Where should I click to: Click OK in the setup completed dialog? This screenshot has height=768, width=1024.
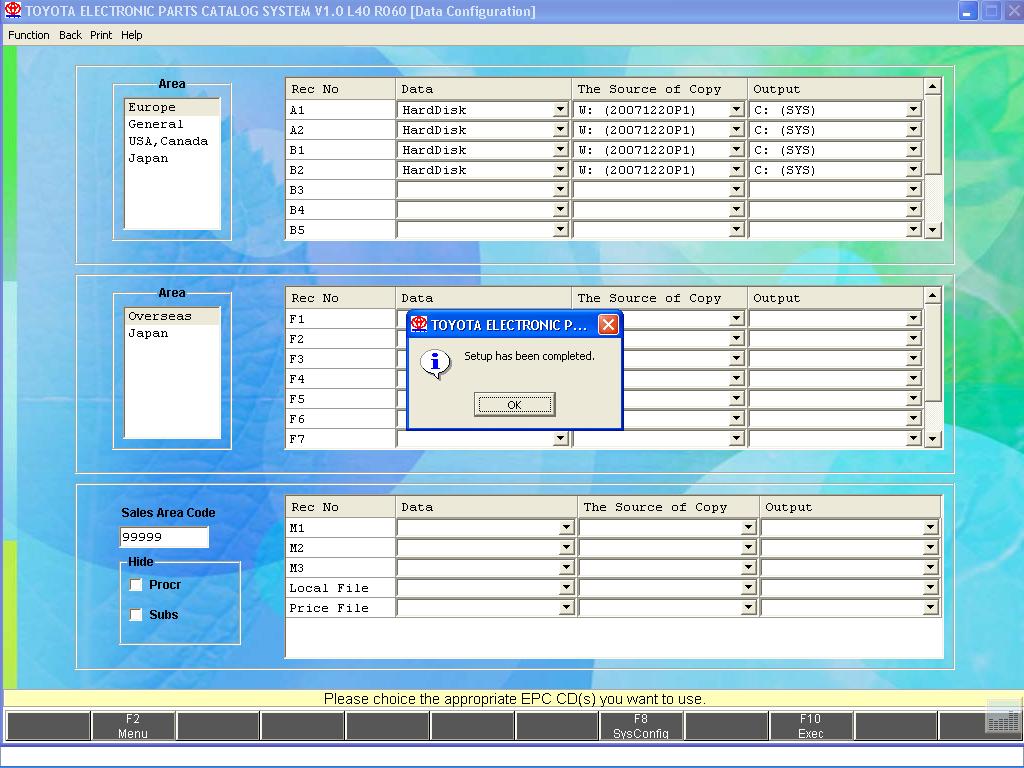pos(514,405)
